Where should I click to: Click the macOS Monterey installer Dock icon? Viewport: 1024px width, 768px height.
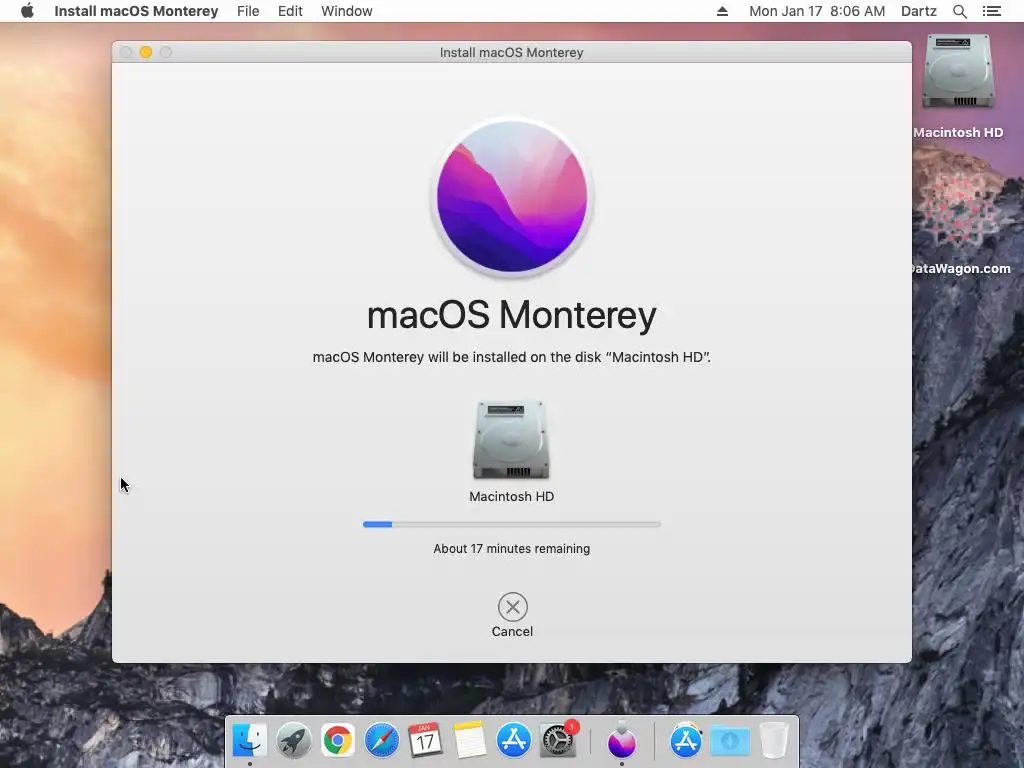(x=622, y=741)
